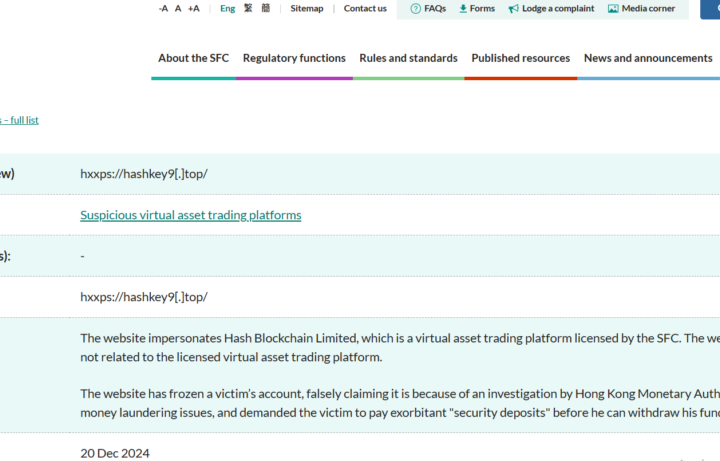Open News and announcements menu
This screenshot has height=461, width=720.
click(648, 58)
